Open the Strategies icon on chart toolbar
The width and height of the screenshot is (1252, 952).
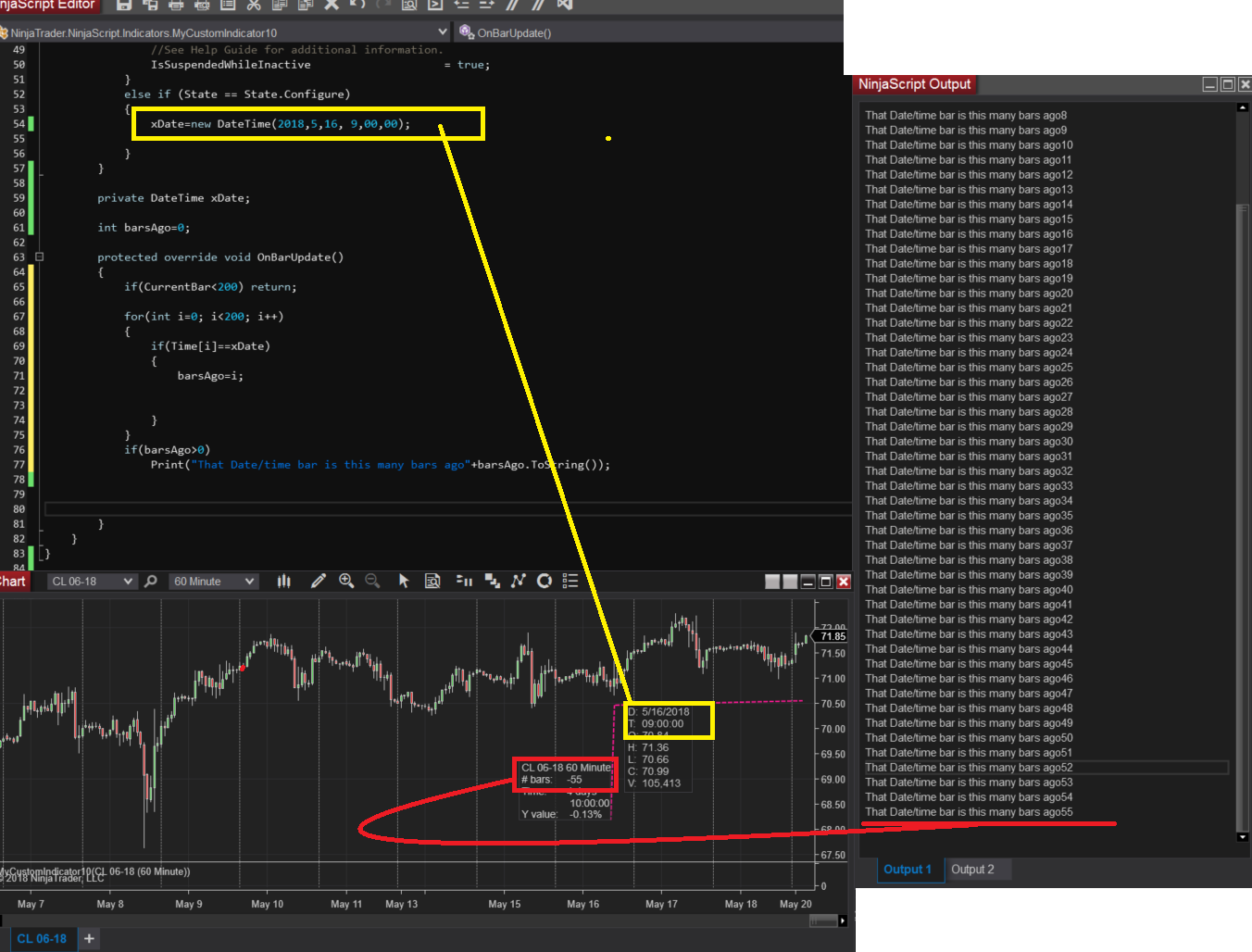click(x=545, y=581)
